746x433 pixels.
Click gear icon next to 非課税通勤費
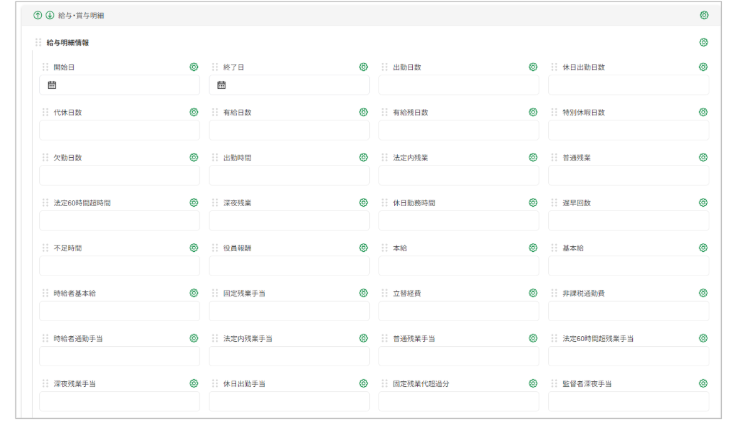(x=703, y=293)
